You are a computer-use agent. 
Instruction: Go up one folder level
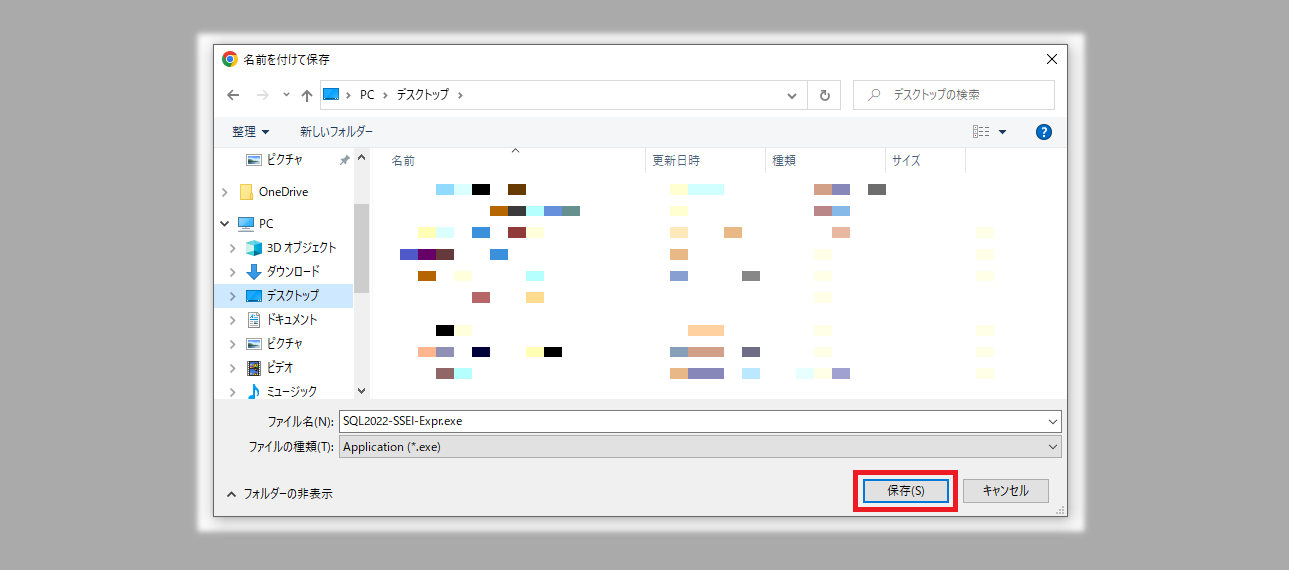coord(307,95)
